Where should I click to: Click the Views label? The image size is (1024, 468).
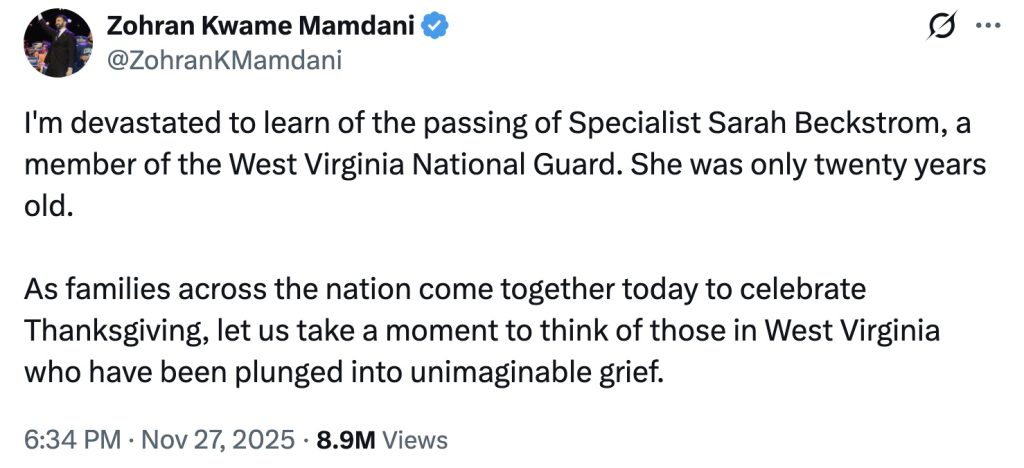click(x=415, y=440)
